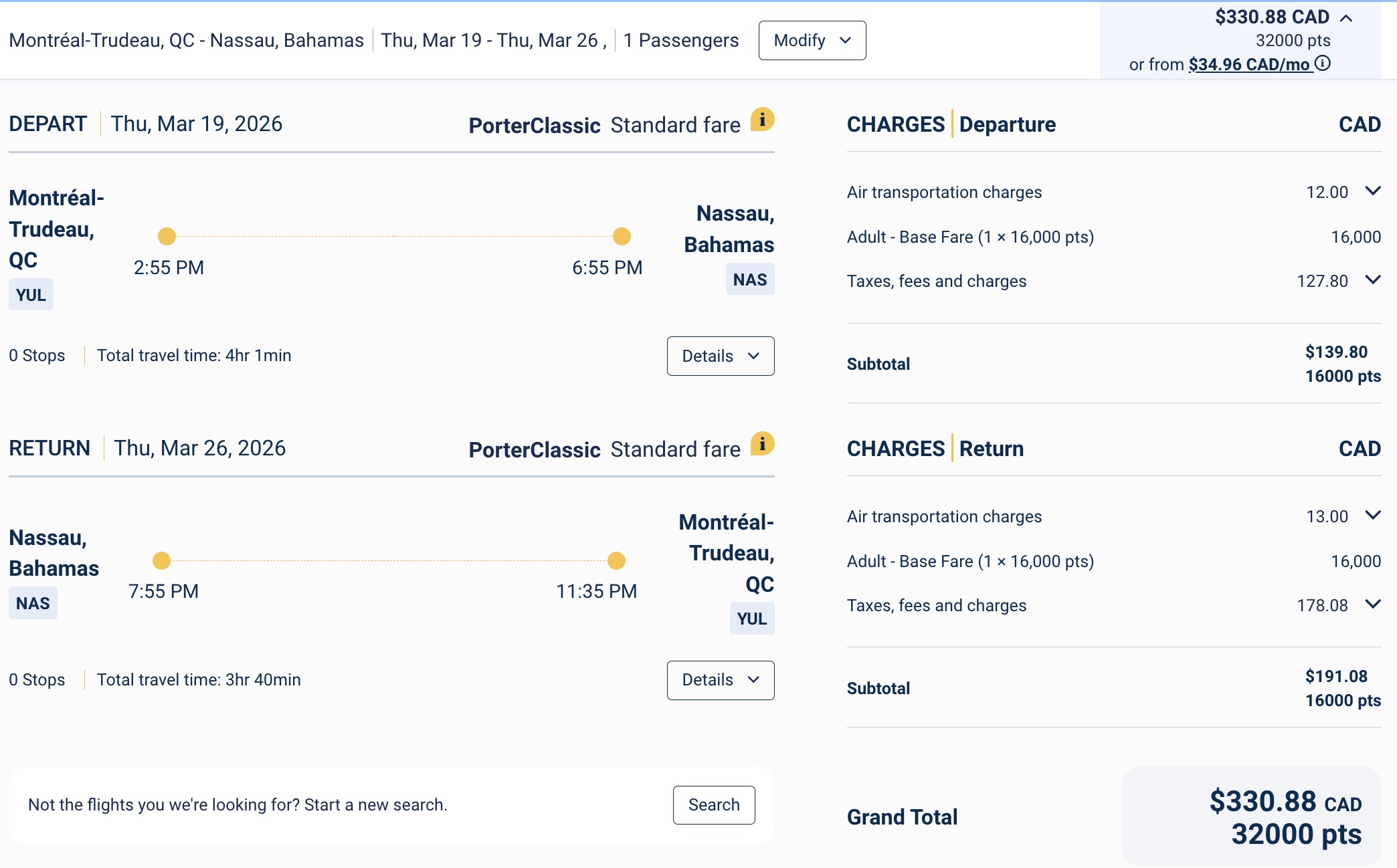Collapse the price summary chevron at top
Viewport: 1397px width, 868px height.
tap(1347, 18)
